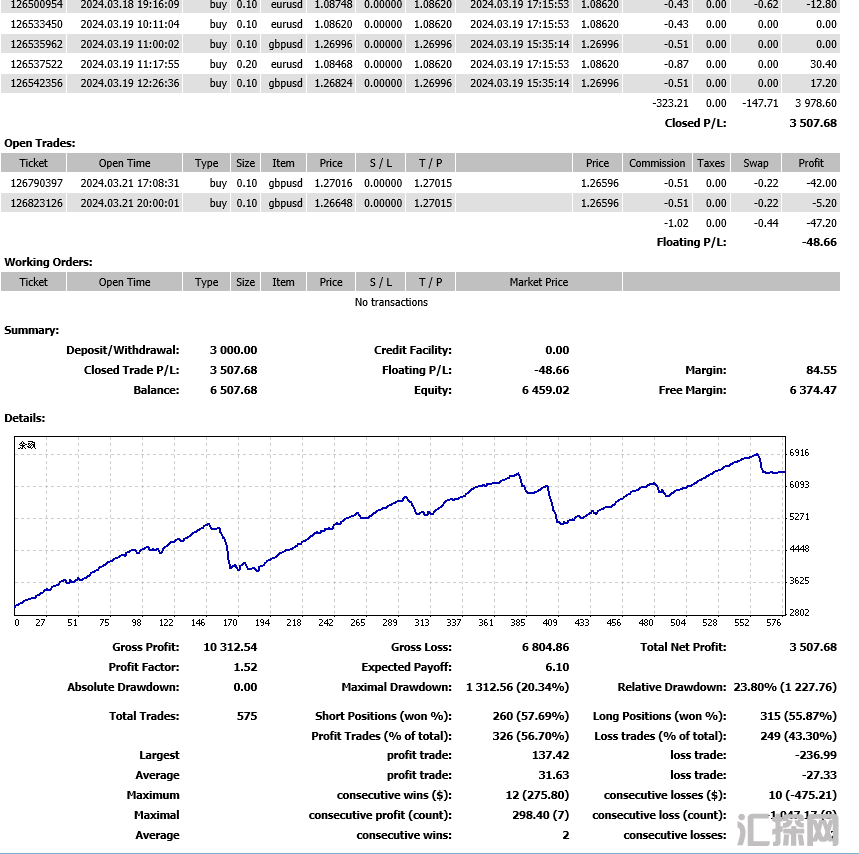Click the Commission column header in Open Trades
Viewport: 859px width, 854px height.
657,163
